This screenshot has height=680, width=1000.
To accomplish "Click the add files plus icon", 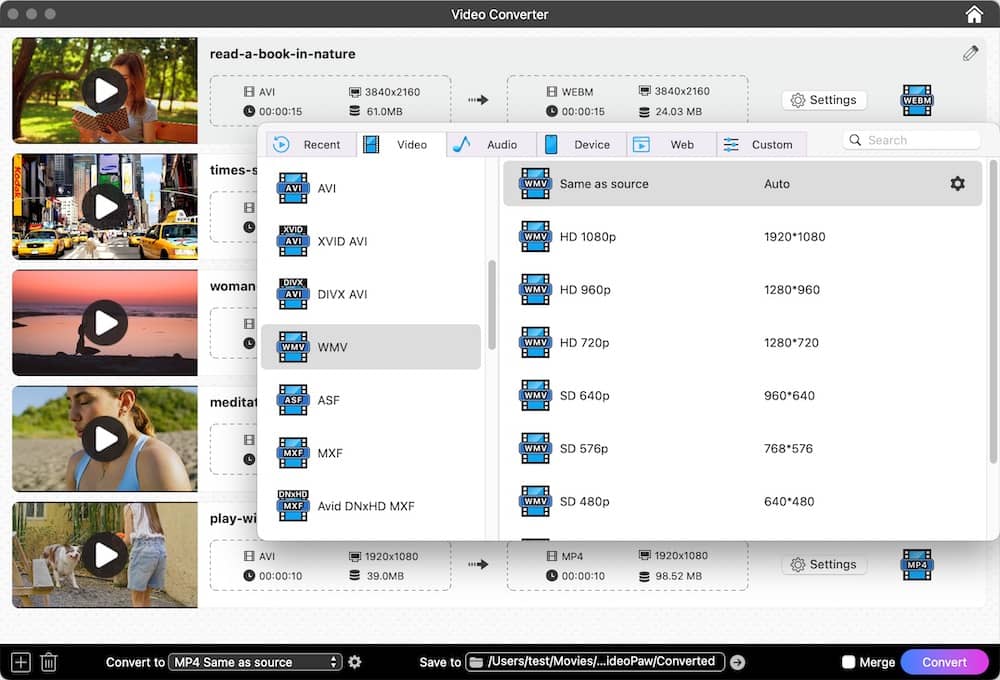I will click(x=20, y=662).
